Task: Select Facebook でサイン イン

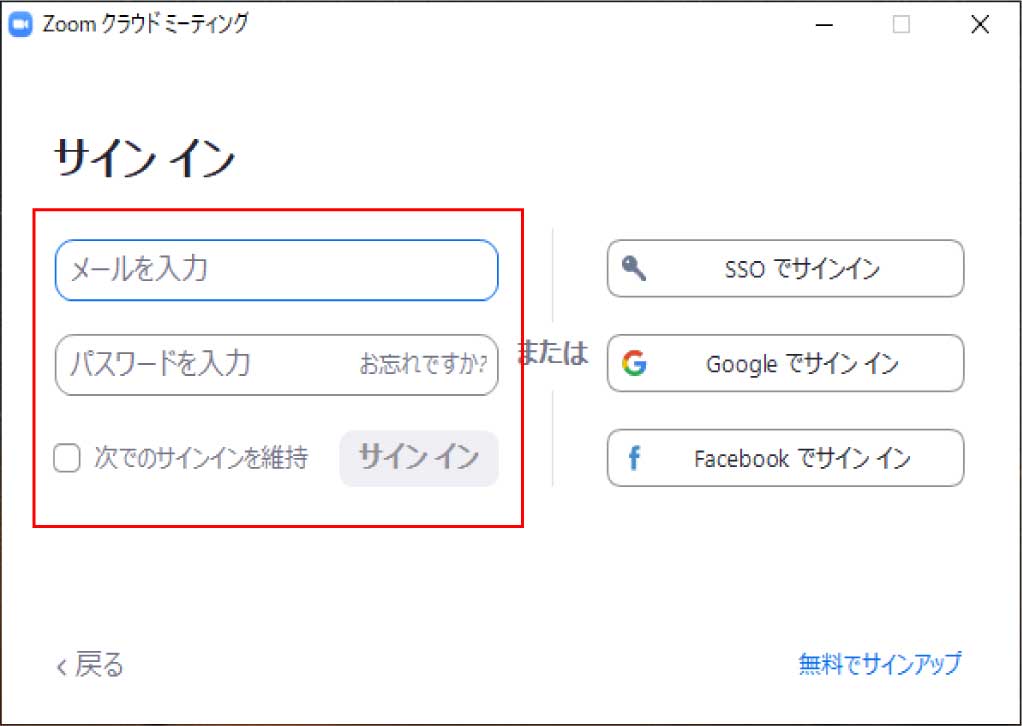Action: tap(785, 458)
